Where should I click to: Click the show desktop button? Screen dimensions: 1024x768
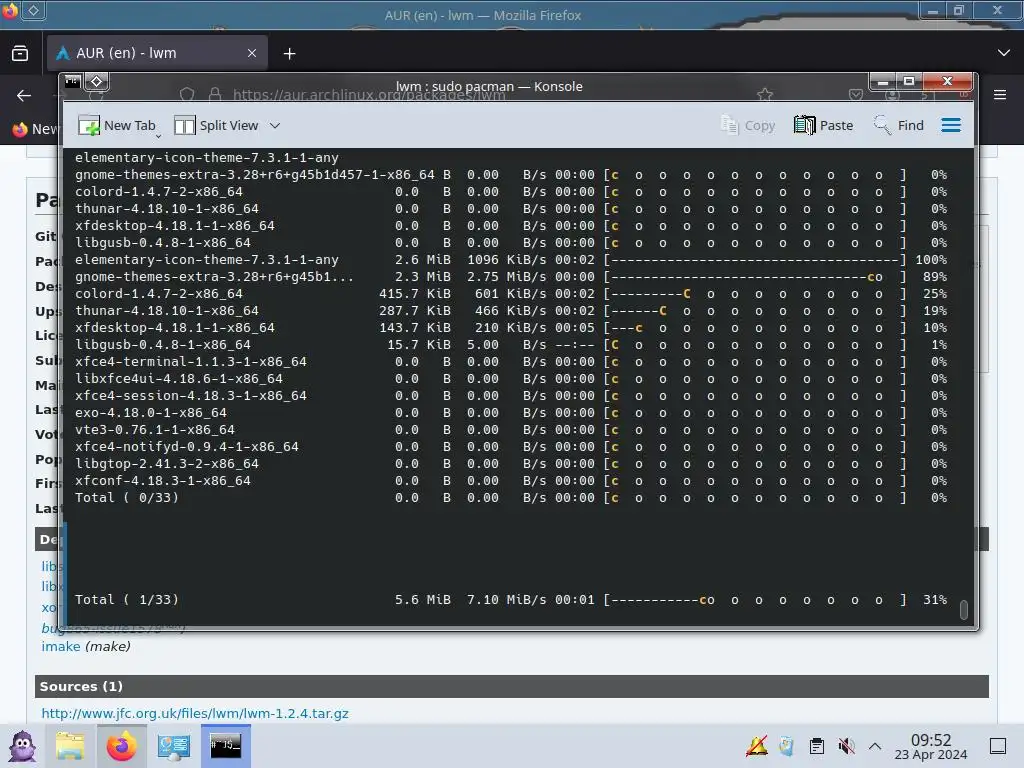coord(998,746)
